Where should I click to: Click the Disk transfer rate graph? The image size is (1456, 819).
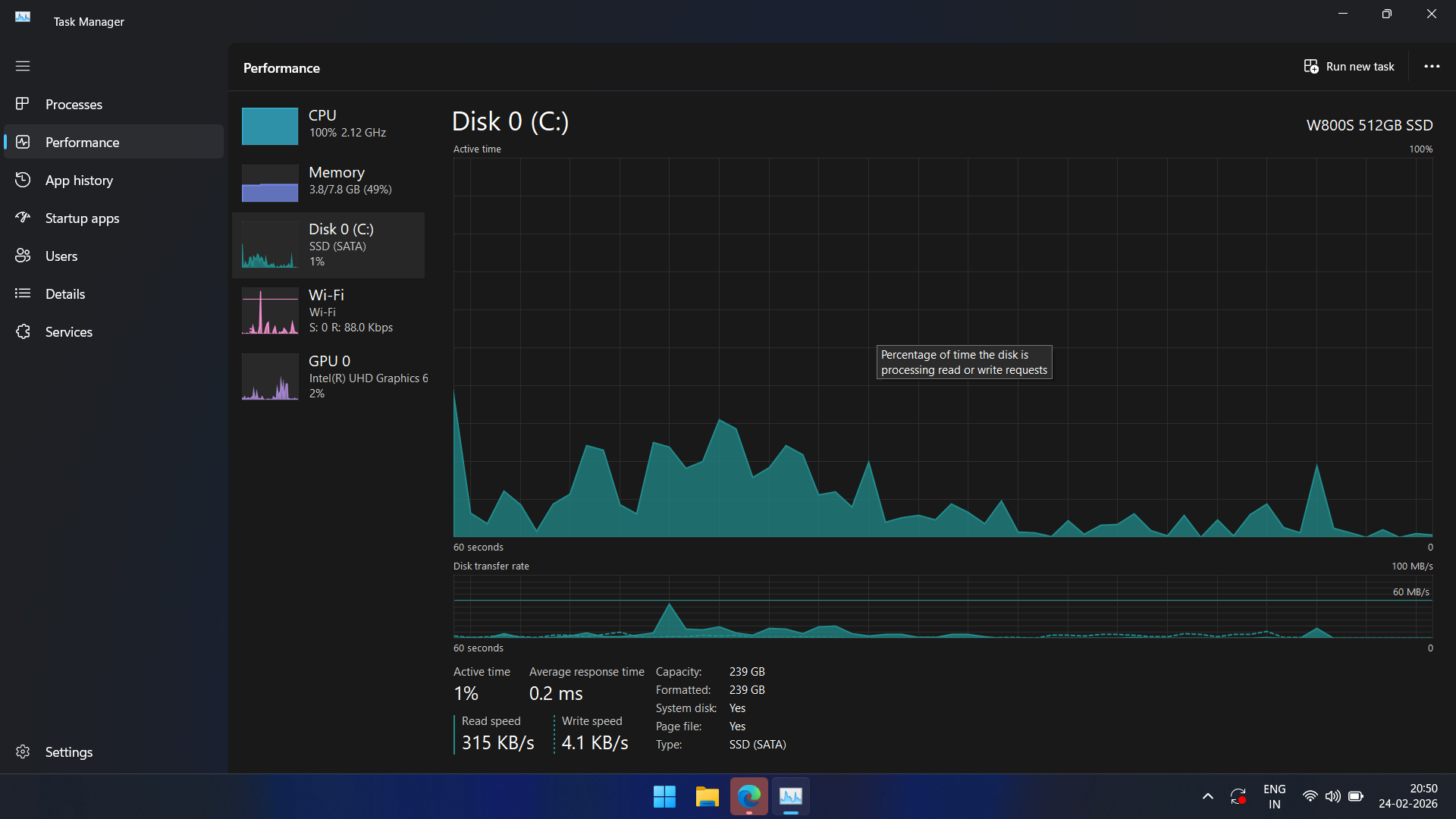click(943, 607)
